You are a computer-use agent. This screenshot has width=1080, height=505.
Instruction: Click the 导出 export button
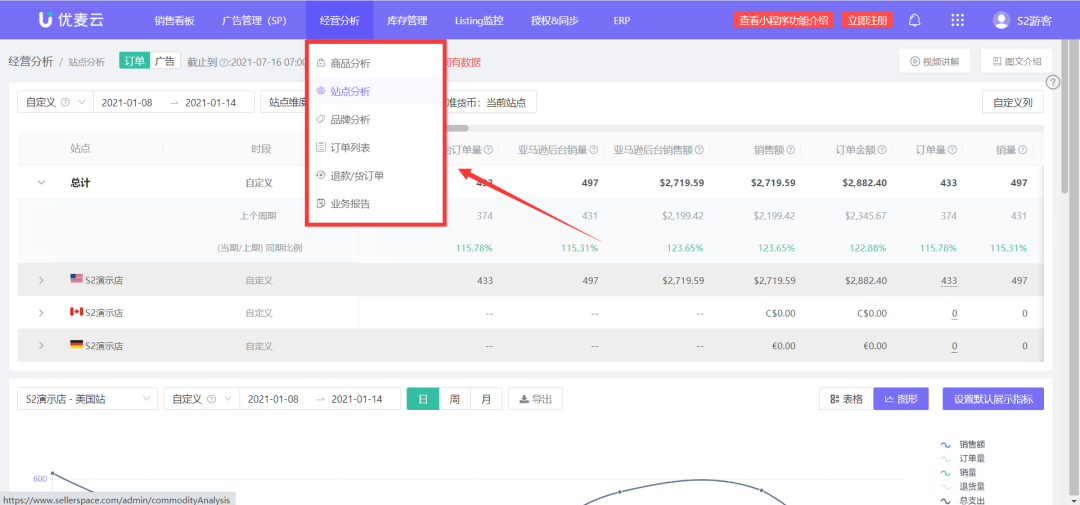tap(535, 399)
